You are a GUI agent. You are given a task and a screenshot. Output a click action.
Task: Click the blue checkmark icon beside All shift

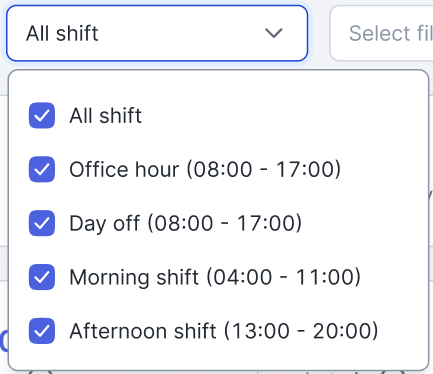[42, 115]
